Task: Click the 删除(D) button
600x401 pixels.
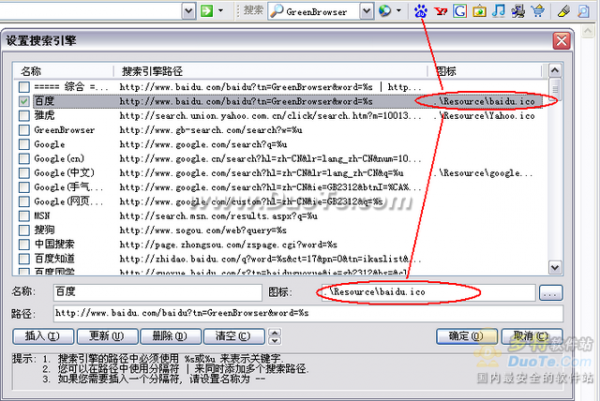Action: 171,336
